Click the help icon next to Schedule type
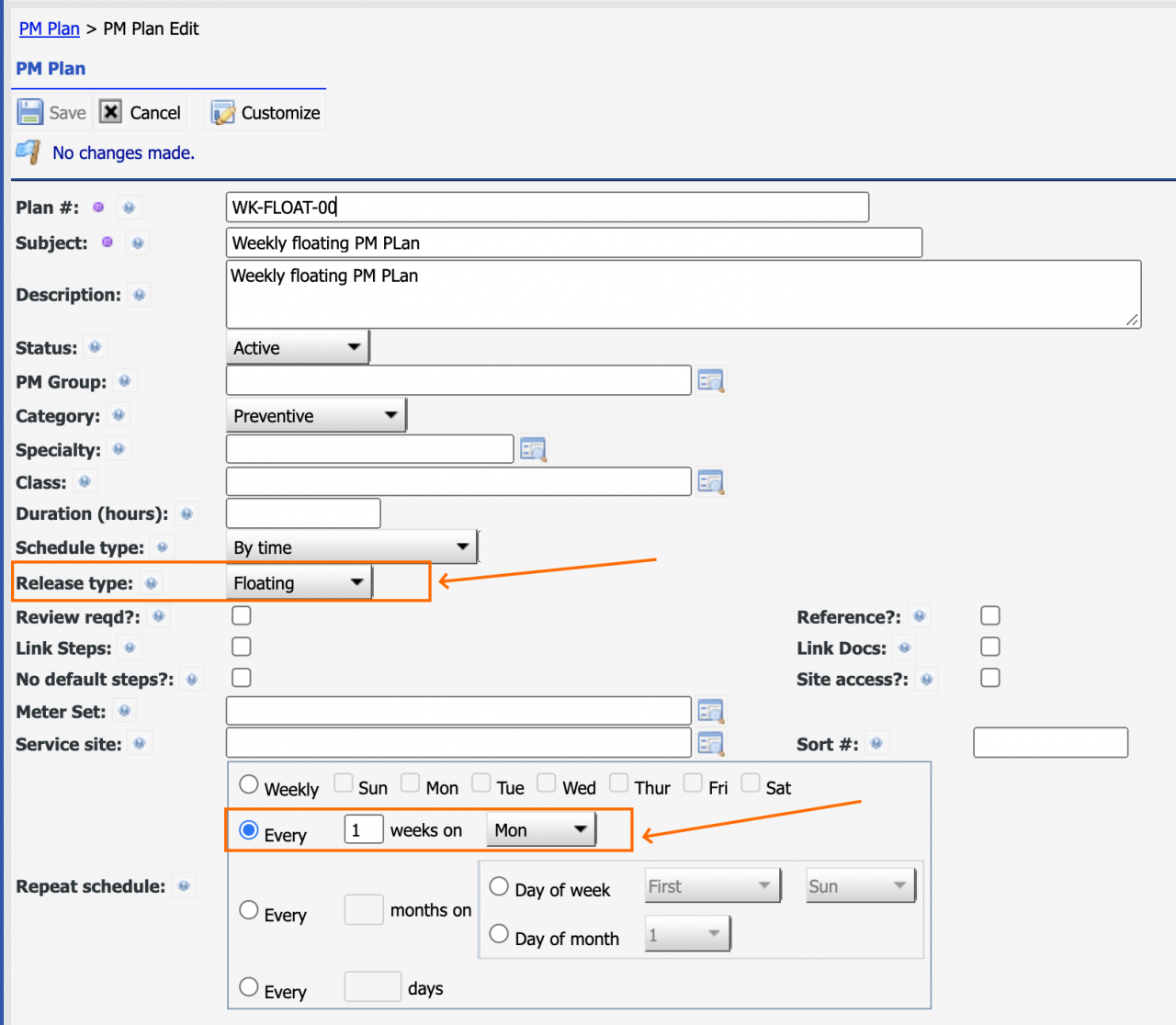1176x1025 pixels. 163,547
